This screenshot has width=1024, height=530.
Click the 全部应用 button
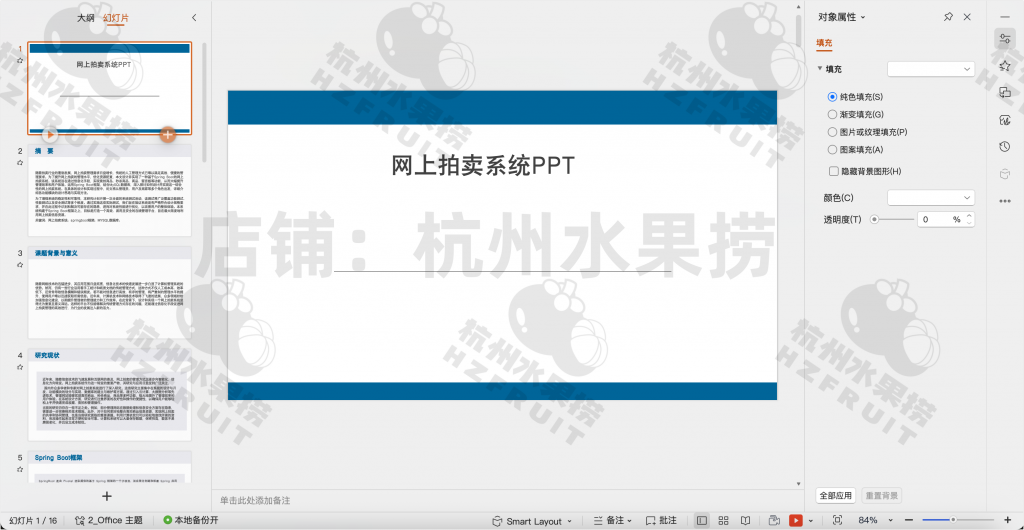point(836,495)
